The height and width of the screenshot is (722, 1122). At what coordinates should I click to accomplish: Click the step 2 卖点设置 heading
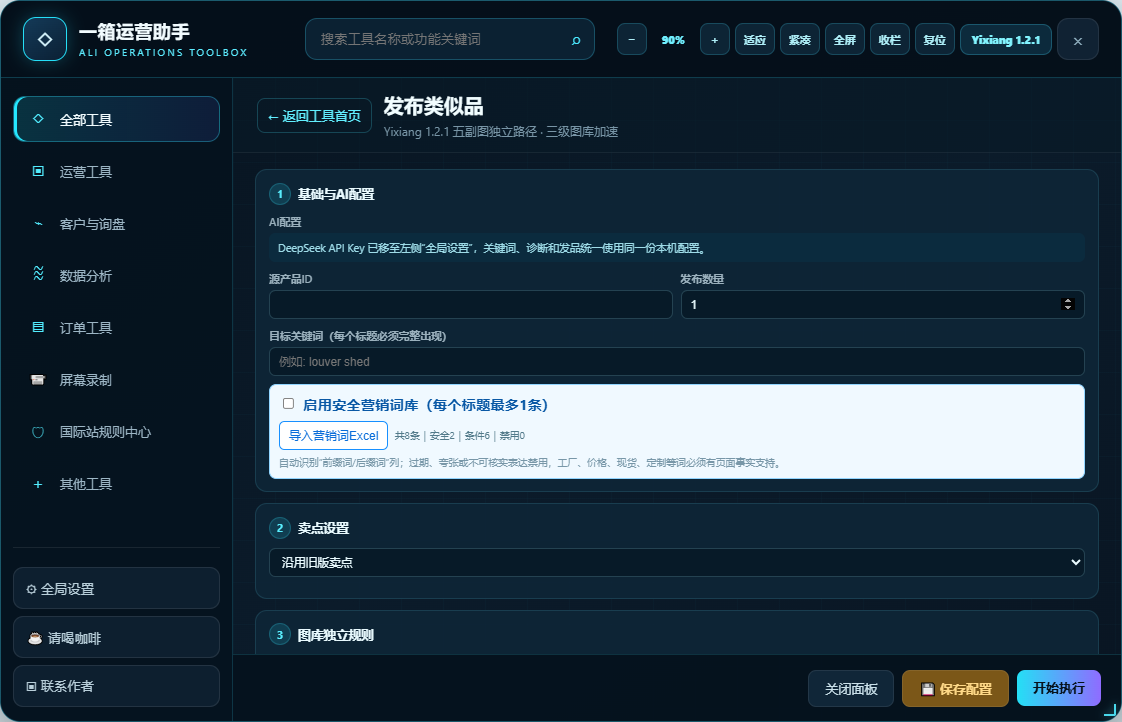coord(323,528)
